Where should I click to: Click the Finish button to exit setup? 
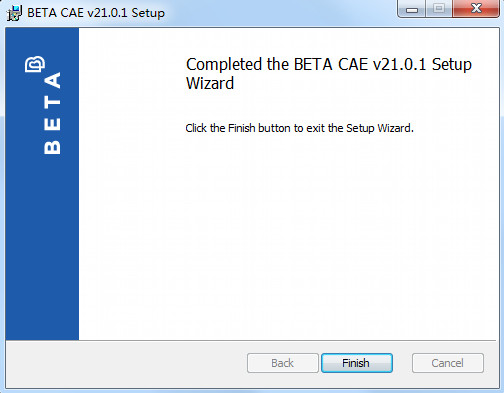(x=357, y=363)
